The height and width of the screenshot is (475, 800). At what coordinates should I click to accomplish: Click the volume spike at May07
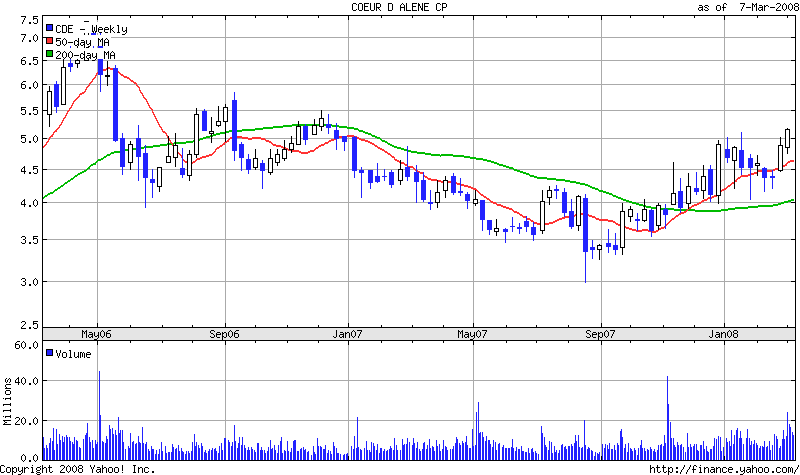pyautogui.click(x=478, y=431)
